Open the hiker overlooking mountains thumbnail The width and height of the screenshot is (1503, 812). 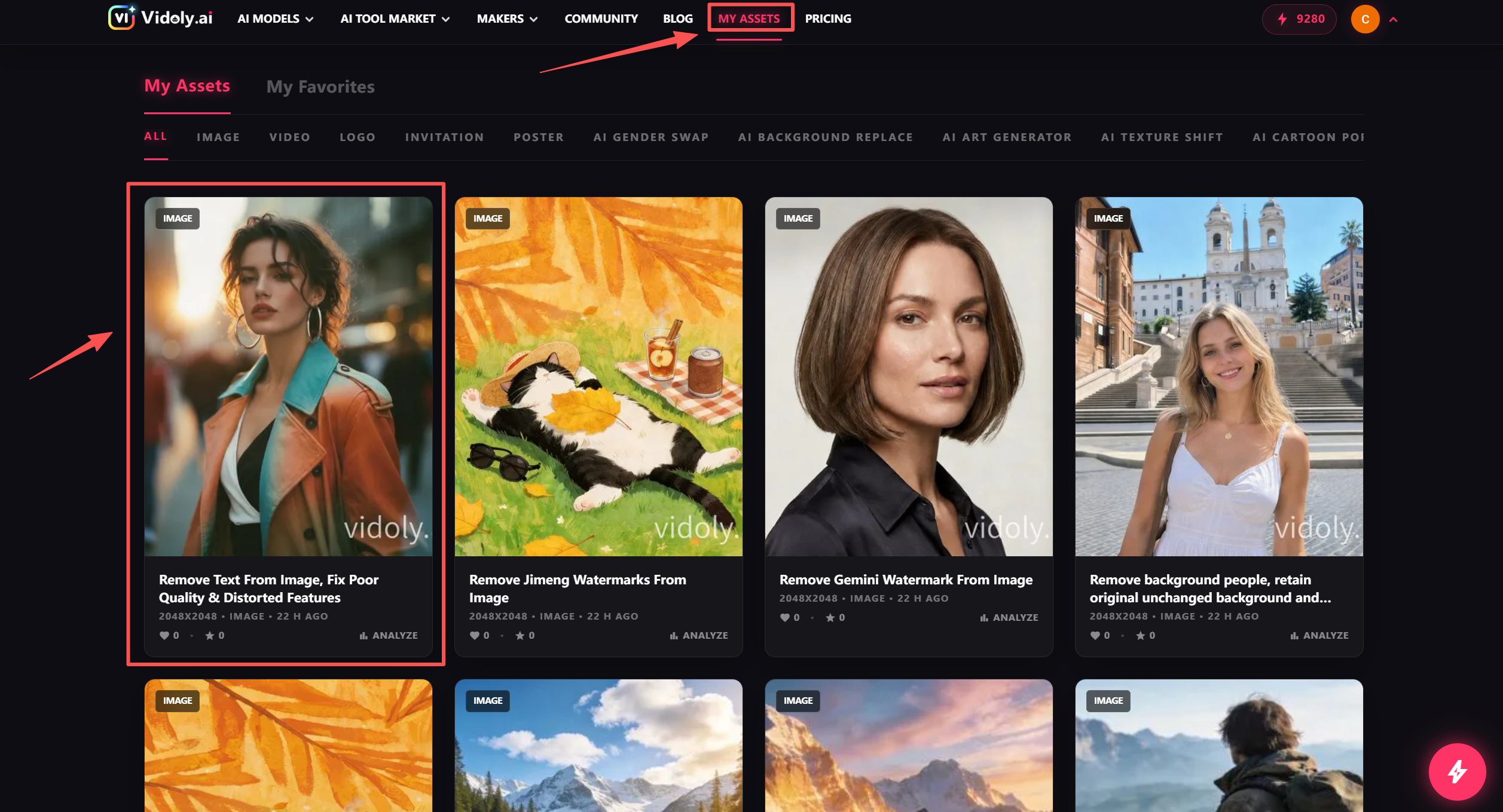pyautogui.click(x=1219, y=745)
